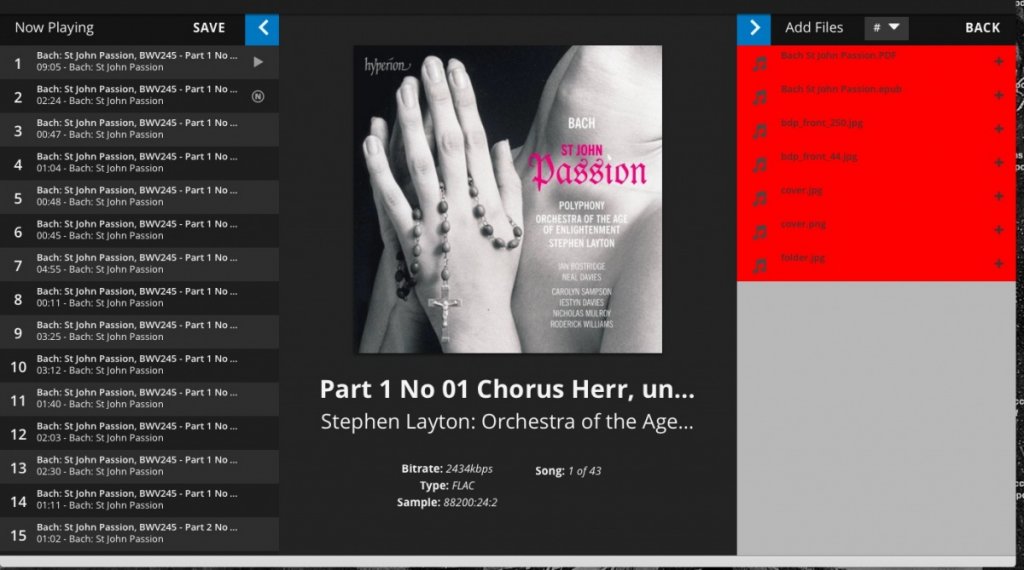The image size is (1024, 570).
Task: Select the file name Bach St John Passion.PDF
Action: pyautogui.click(x=839, y=55)
